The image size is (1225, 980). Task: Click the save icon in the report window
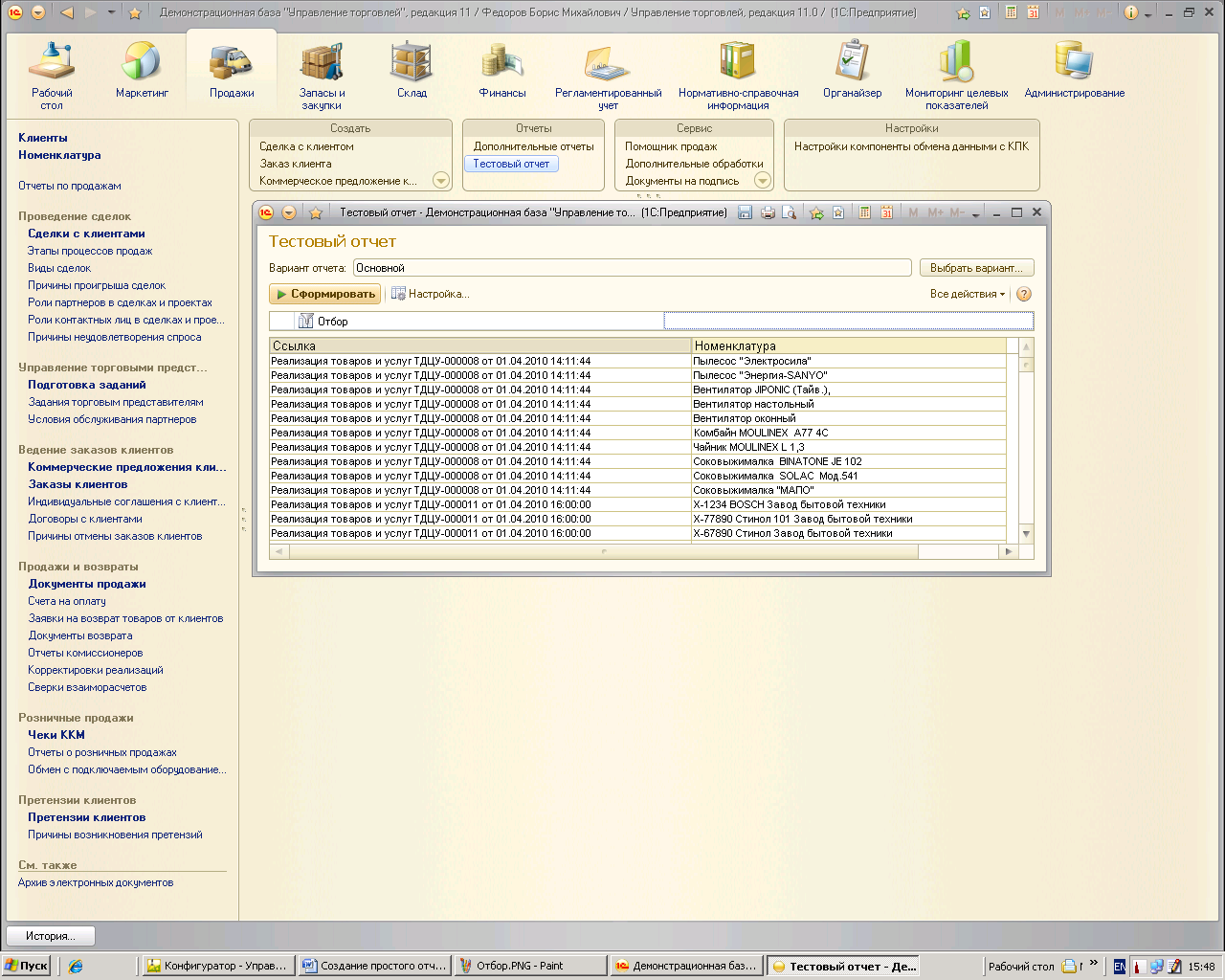746,212
